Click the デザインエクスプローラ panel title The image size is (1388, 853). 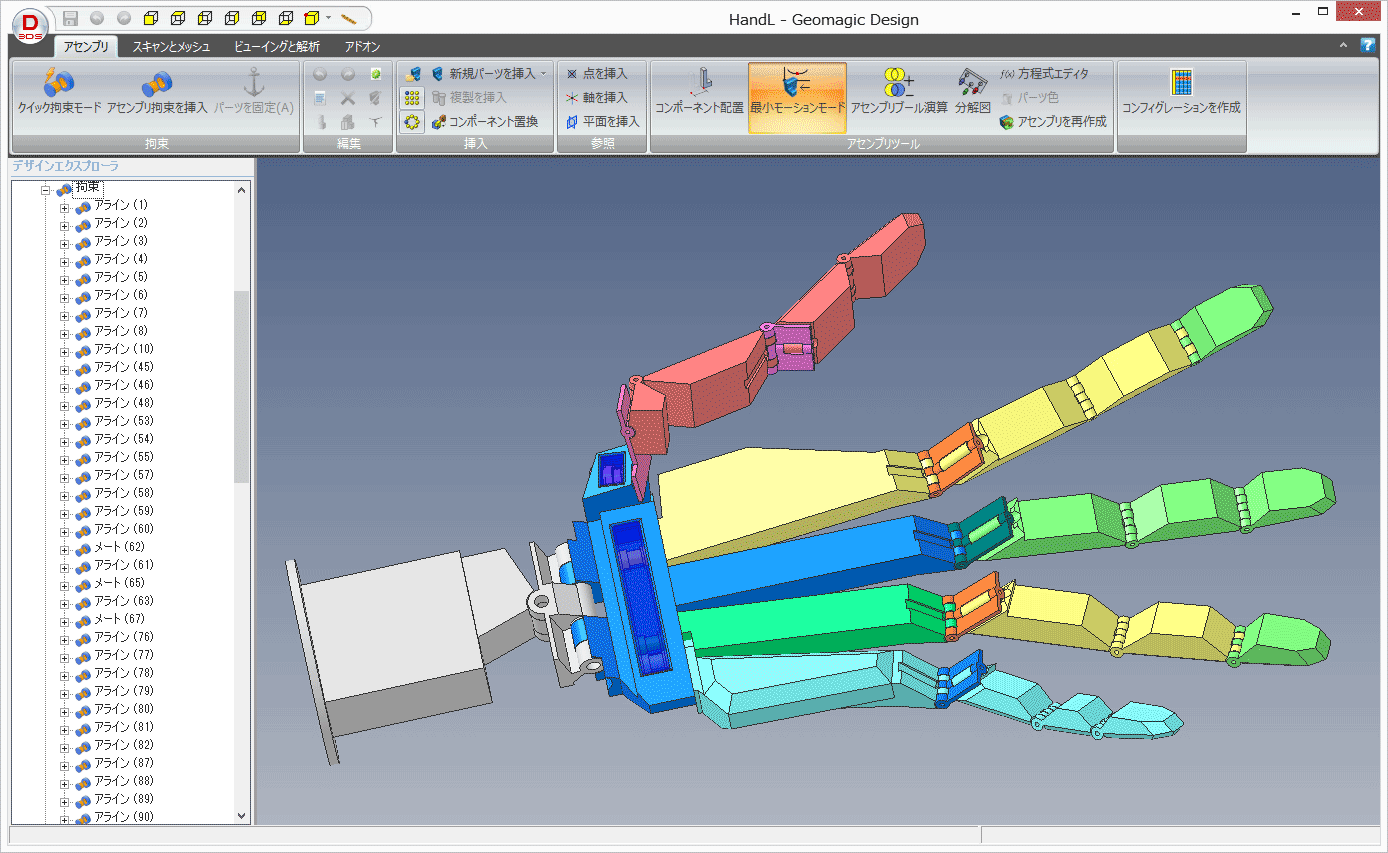point(65,166)
